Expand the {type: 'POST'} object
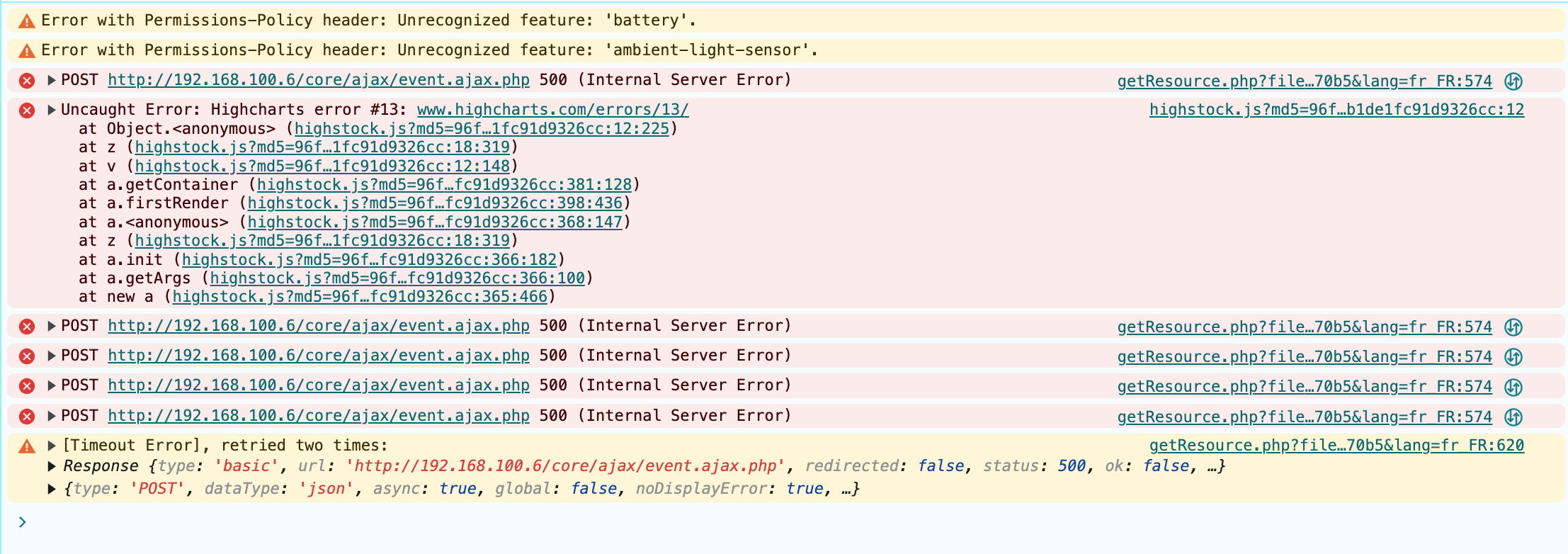 [52, 489]
